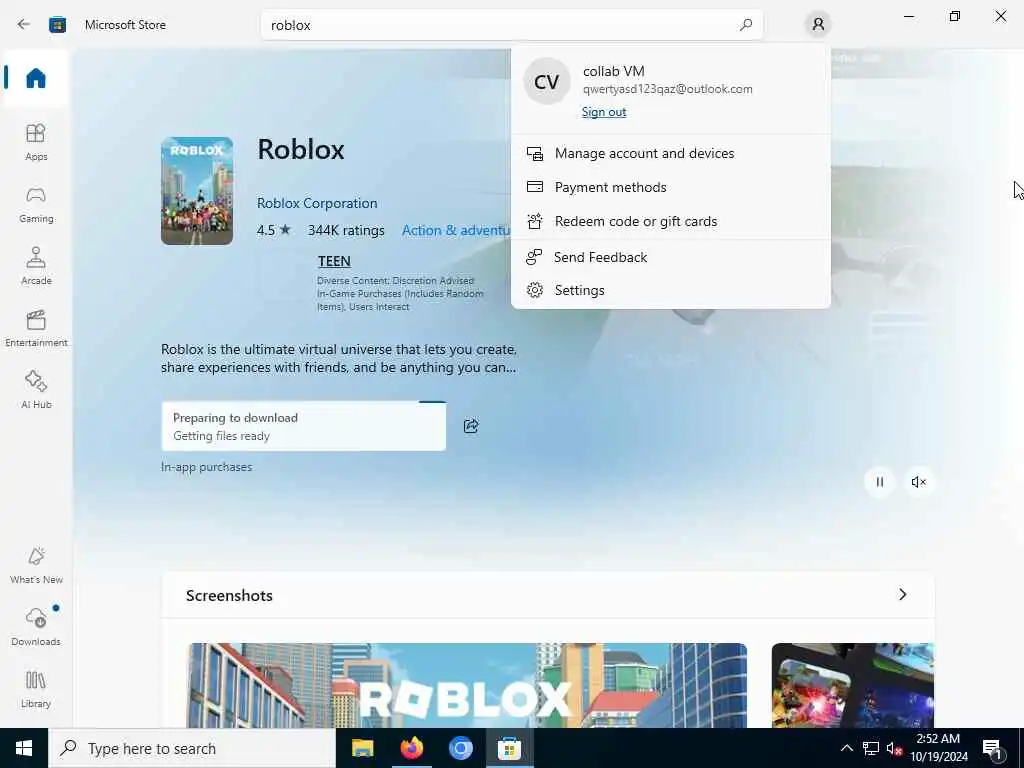
Task: Open the Arcade section
Action: [x=36, y=266]
